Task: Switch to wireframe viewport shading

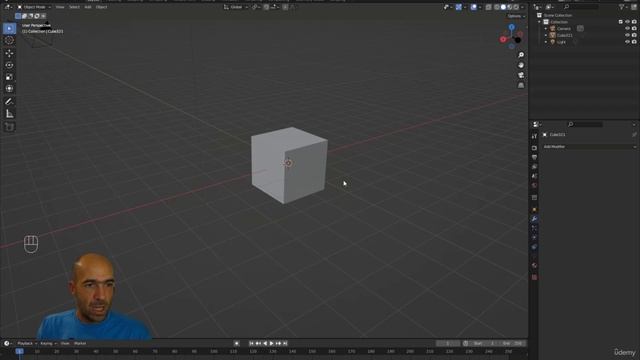Action: pyautogui.click(x=497, y=7)
